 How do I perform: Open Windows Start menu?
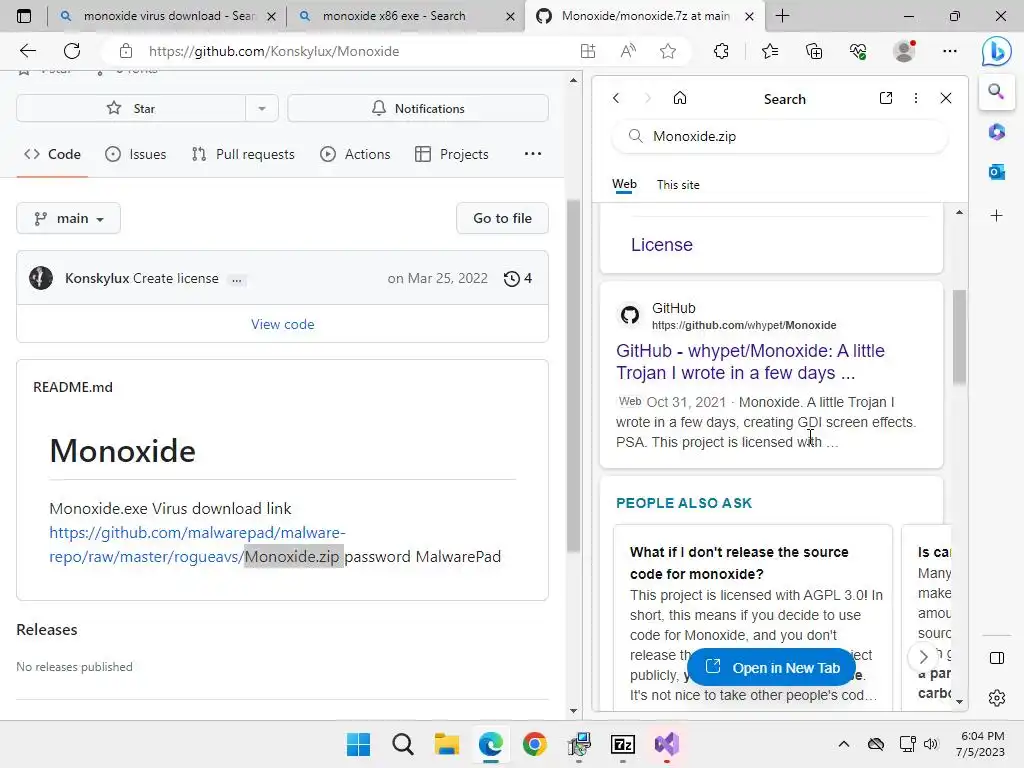pyautogui.click(x=358, y=744)
